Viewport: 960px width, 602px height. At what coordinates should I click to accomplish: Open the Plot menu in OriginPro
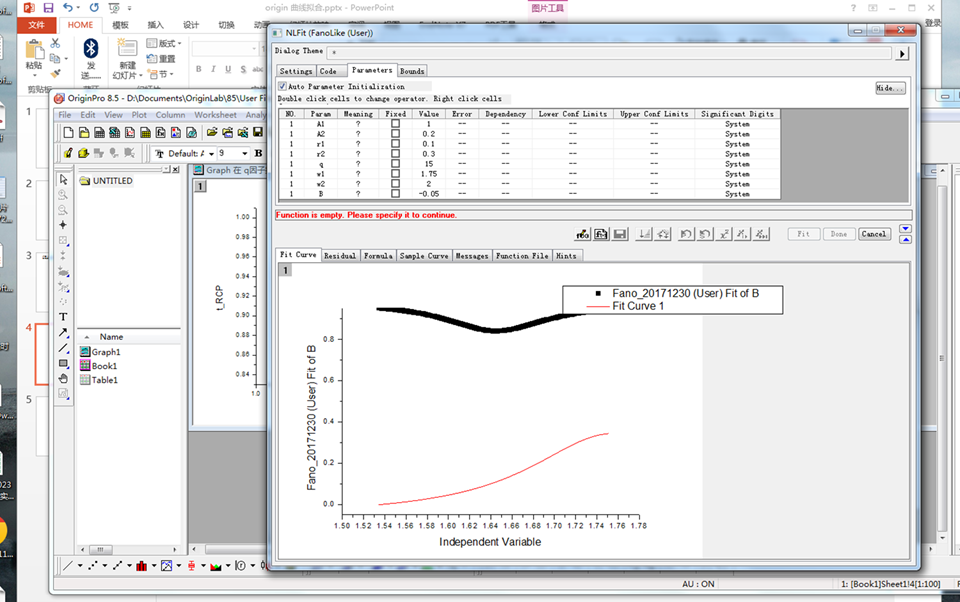coord(139,115)
